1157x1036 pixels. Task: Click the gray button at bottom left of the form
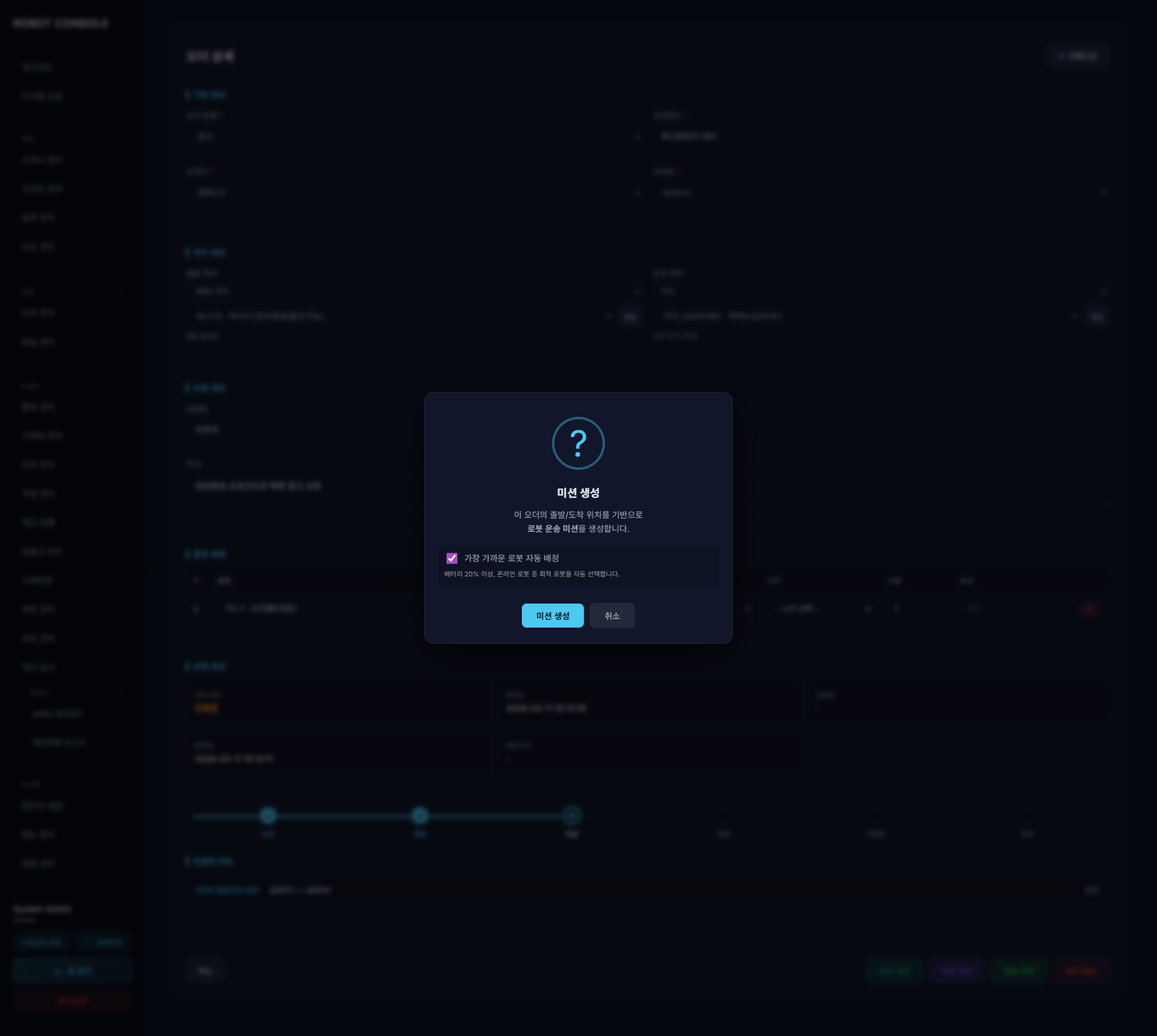pyautogui.click(x=205, y=971)
